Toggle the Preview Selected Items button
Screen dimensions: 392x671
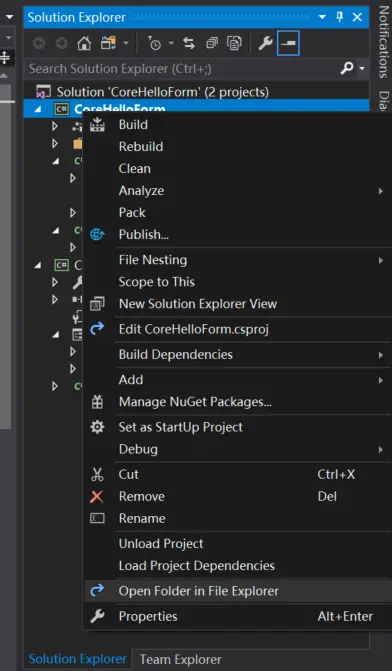point(288,43)
